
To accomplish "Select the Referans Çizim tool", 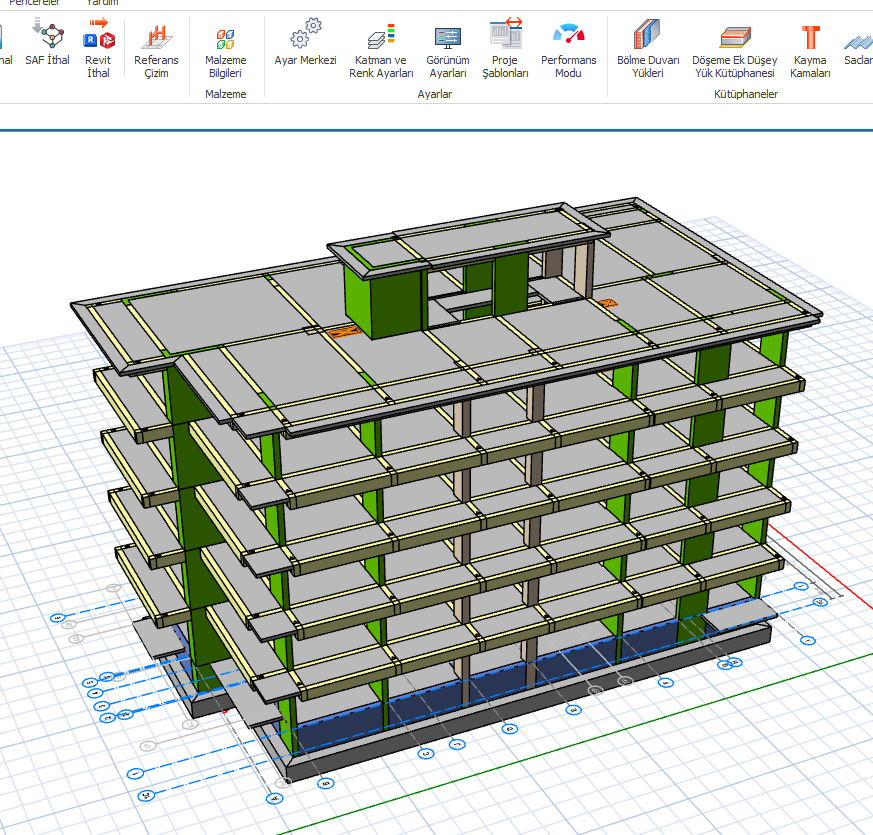I will (x=156, y=37).
